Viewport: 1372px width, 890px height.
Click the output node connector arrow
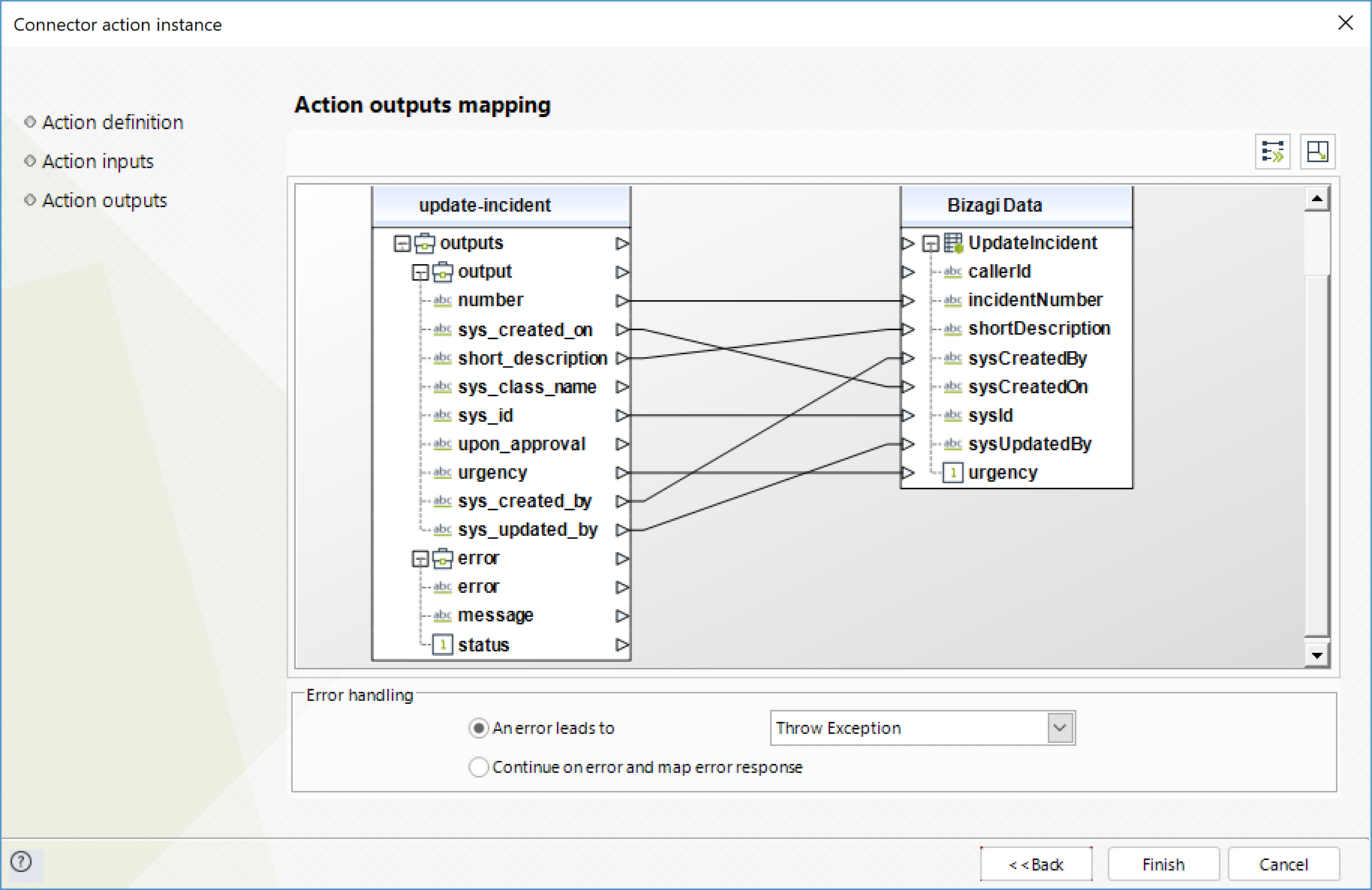coord(622,272)
